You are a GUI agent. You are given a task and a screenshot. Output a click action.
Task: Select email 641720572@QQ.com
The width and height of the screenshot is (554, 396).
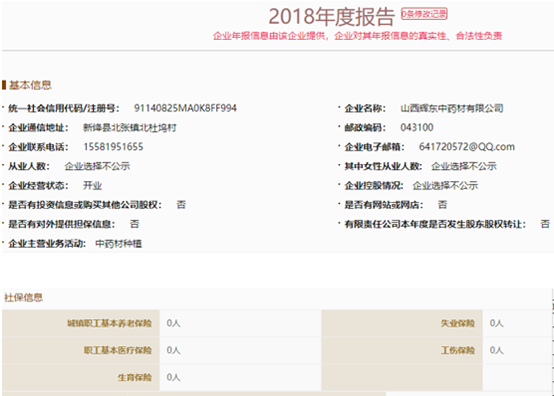(x=467, y=147)
